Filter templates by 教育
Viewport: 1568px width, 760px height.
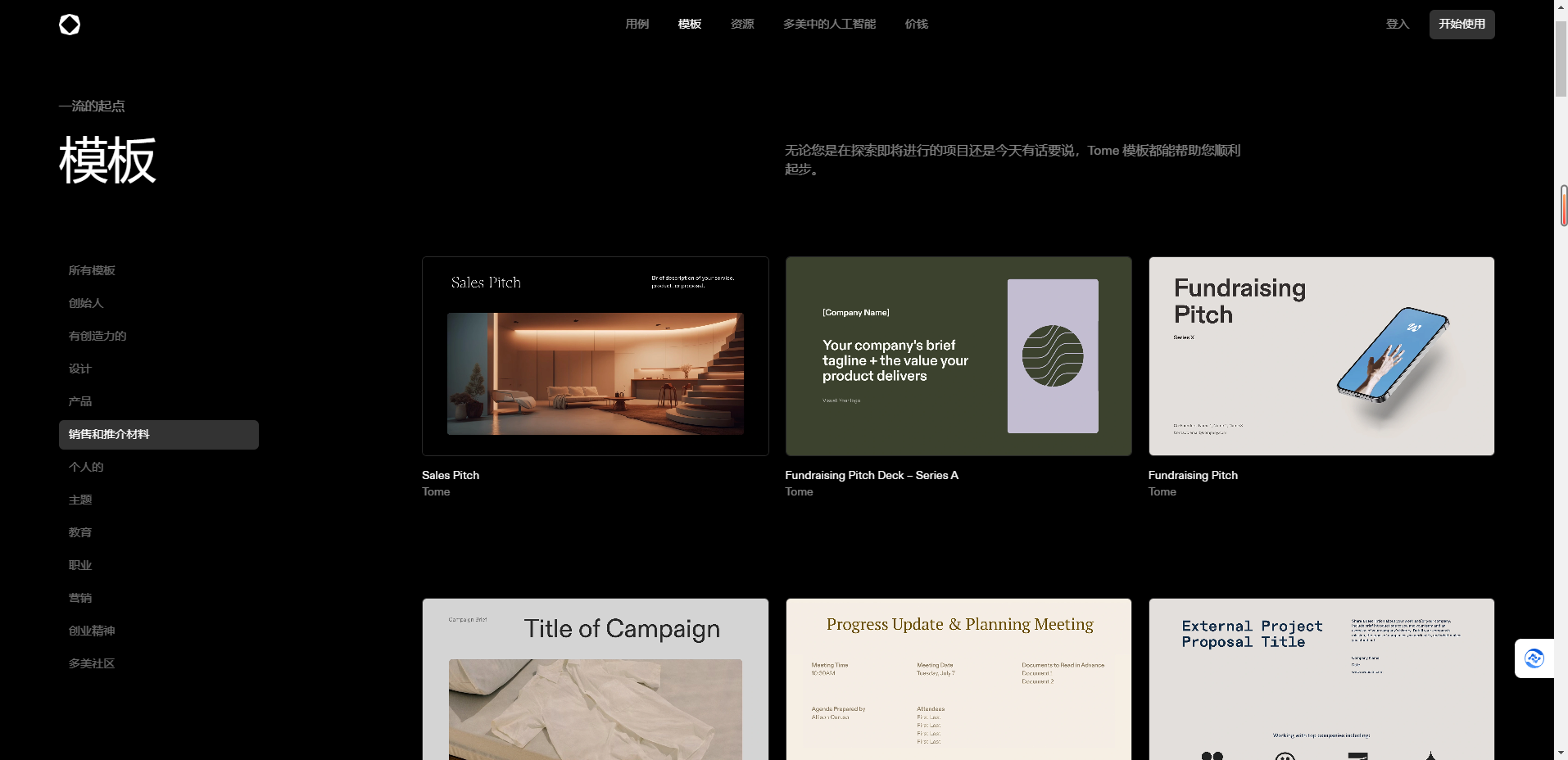pyautogui.click(x=80, y=533)
